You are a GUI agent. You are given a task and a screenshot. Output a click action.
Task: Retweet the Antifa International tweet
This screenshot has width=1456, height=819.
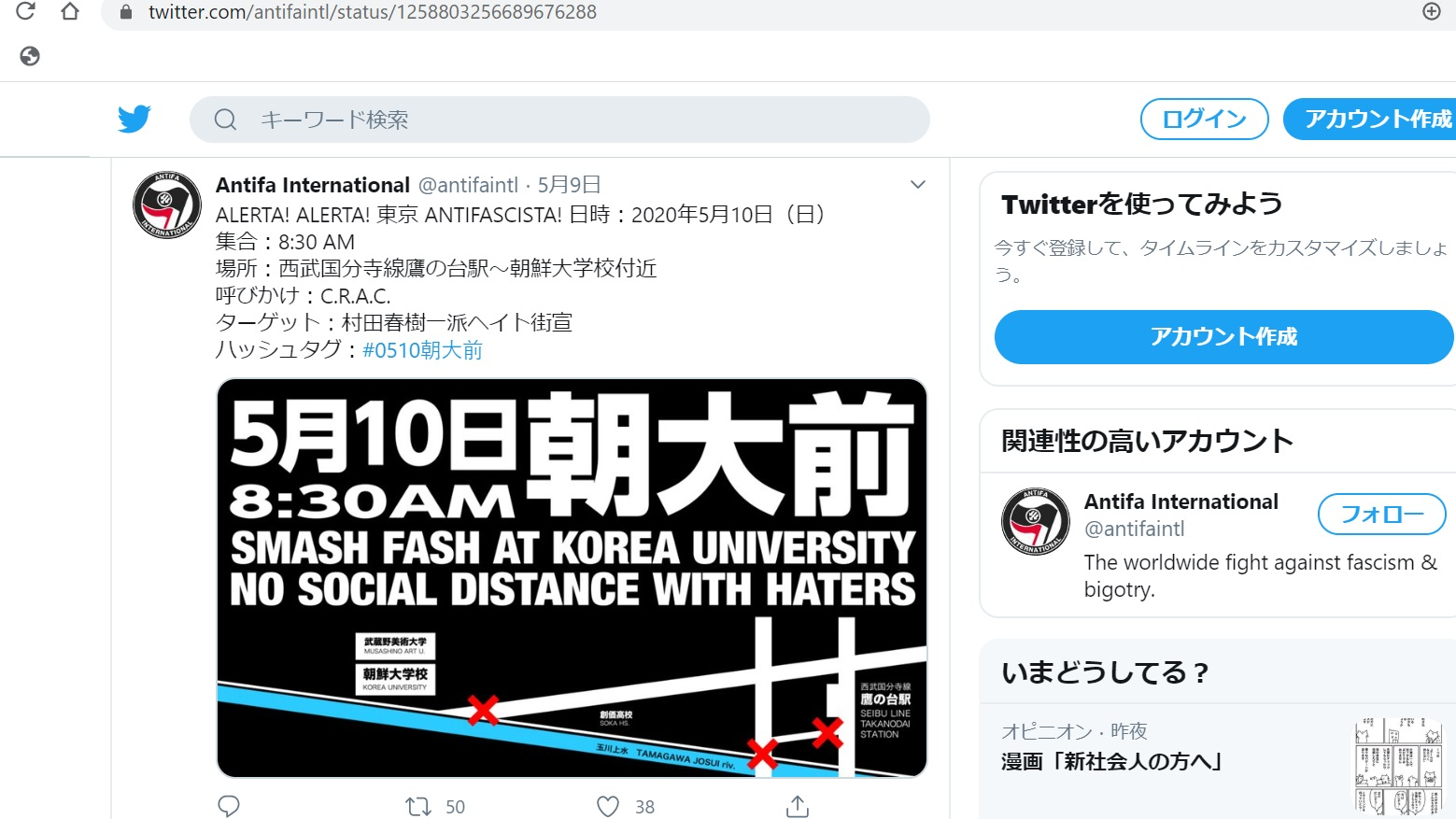tap(417, 806)
